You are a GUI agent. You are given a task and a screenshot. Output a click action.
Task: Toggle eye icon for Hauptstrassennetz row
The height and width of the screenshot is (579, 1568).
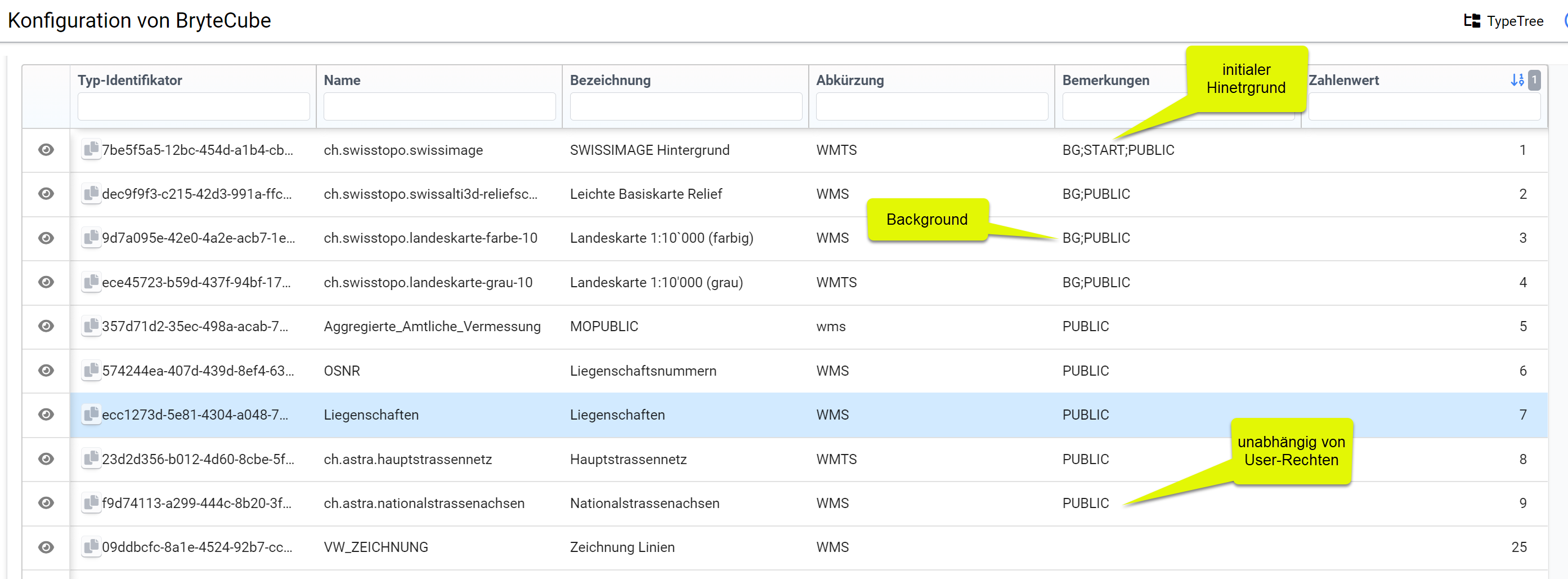pyautogui.click(x=46, y=459)
